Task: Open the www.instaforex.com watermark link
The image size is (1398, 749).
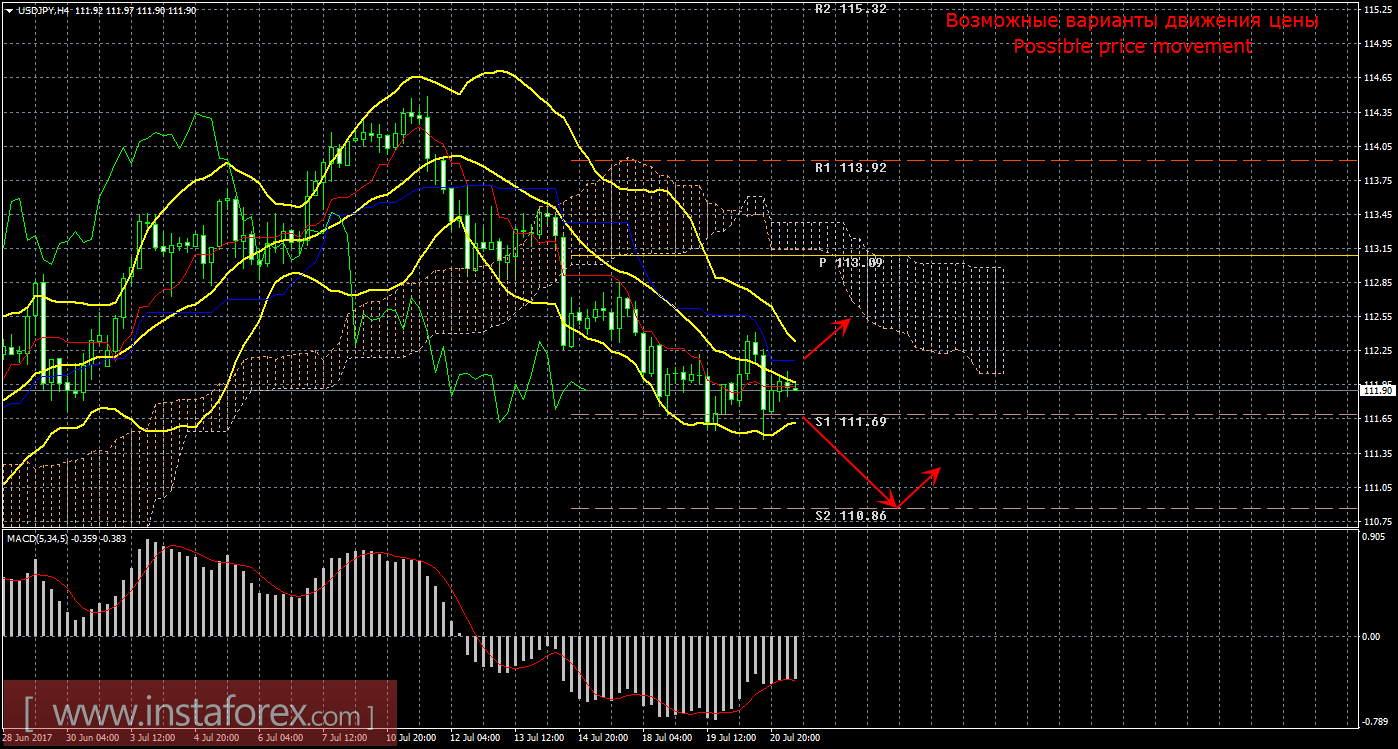Action: point(199,715)
